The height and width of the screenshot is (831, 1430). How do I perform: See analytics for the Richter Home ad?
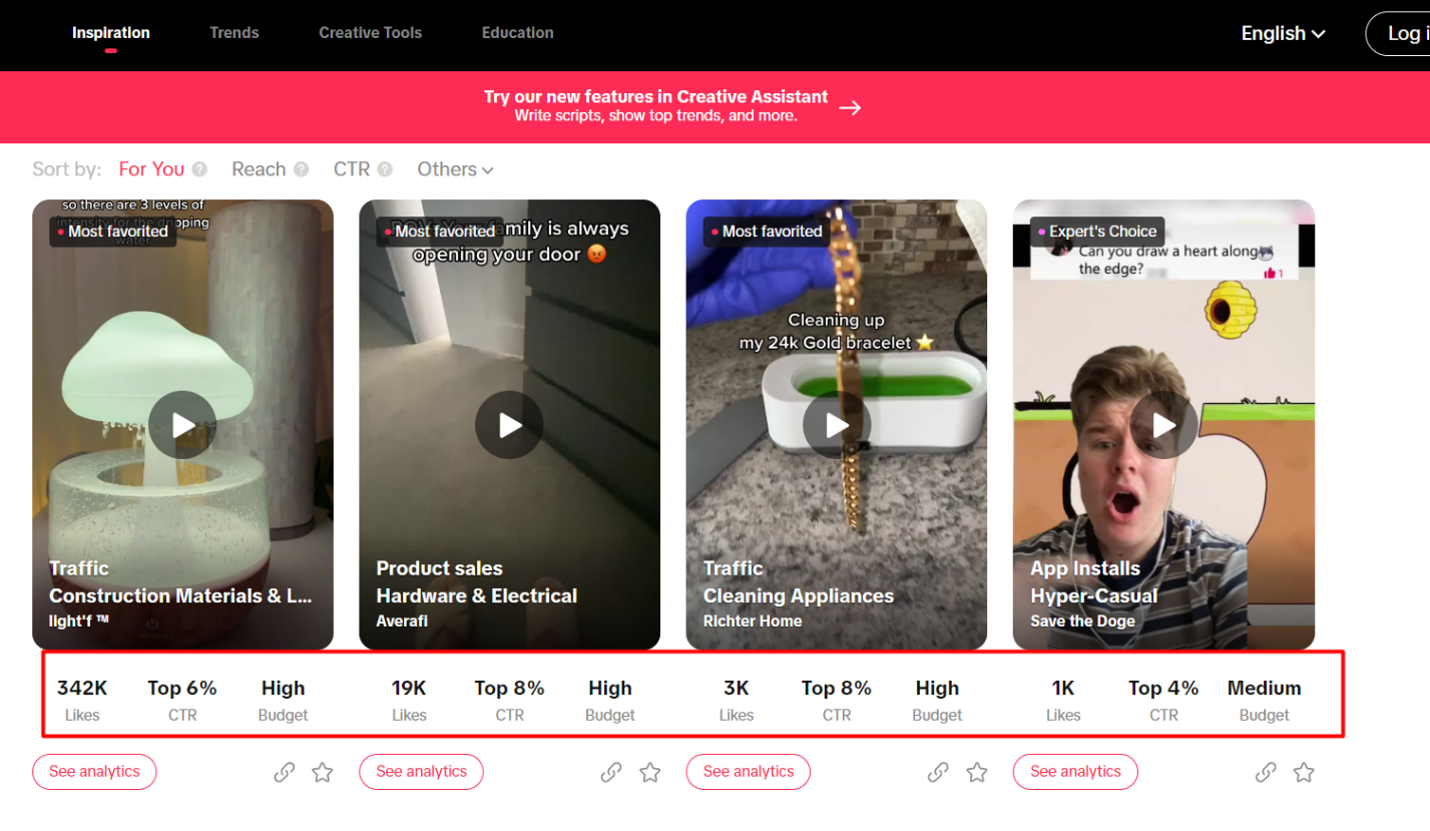pos(748,772)
